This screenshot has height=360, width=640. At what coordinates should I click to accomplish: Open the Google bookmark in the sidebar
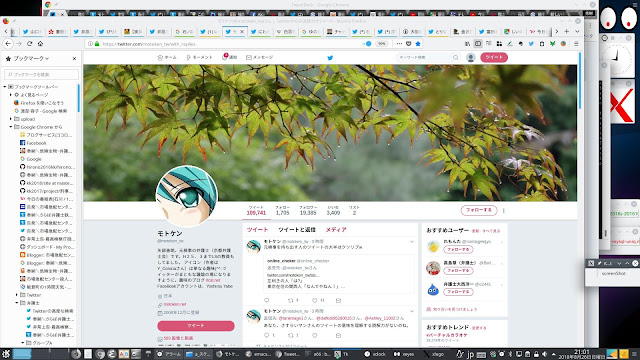pos(31,159)
